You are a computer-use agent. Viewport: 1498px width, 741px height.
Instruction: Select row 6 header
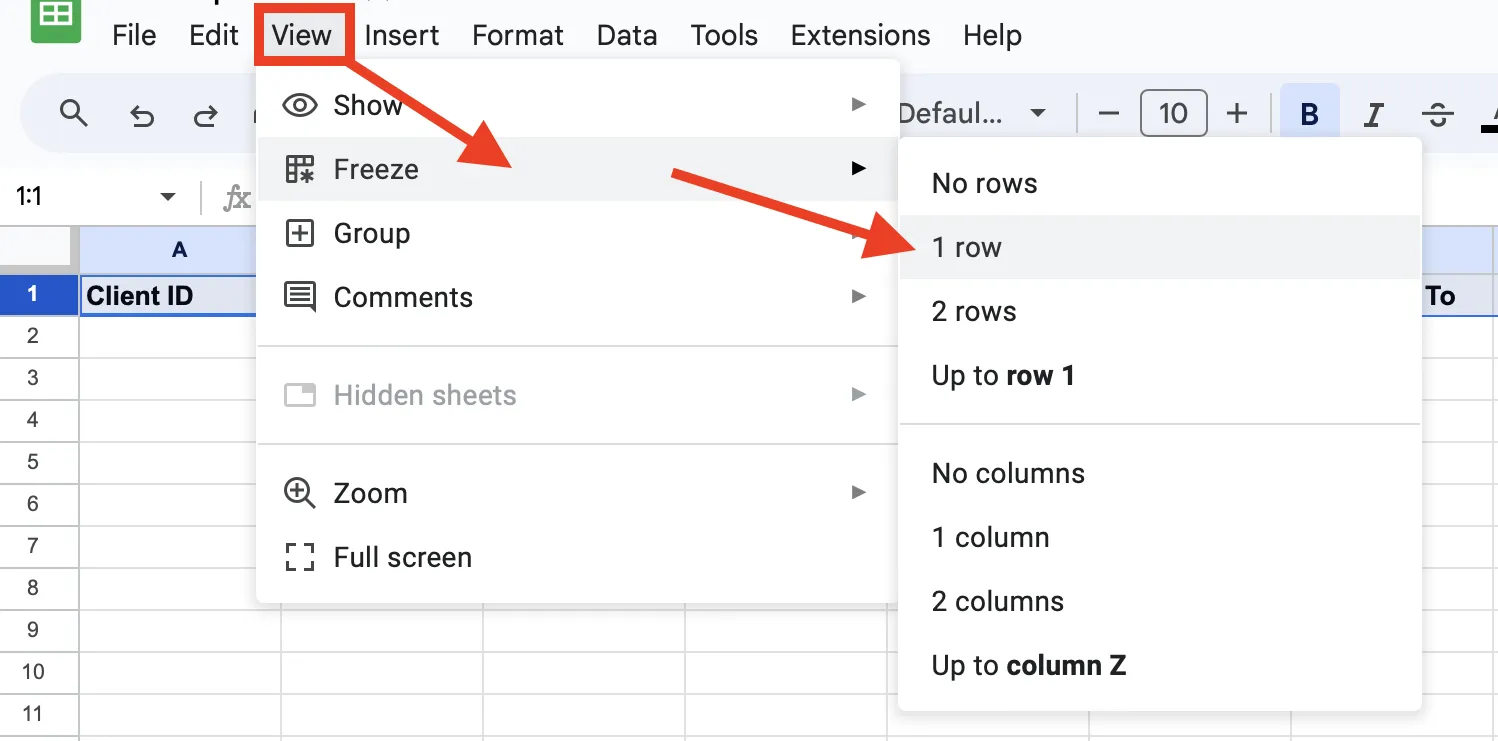(39, 504)
